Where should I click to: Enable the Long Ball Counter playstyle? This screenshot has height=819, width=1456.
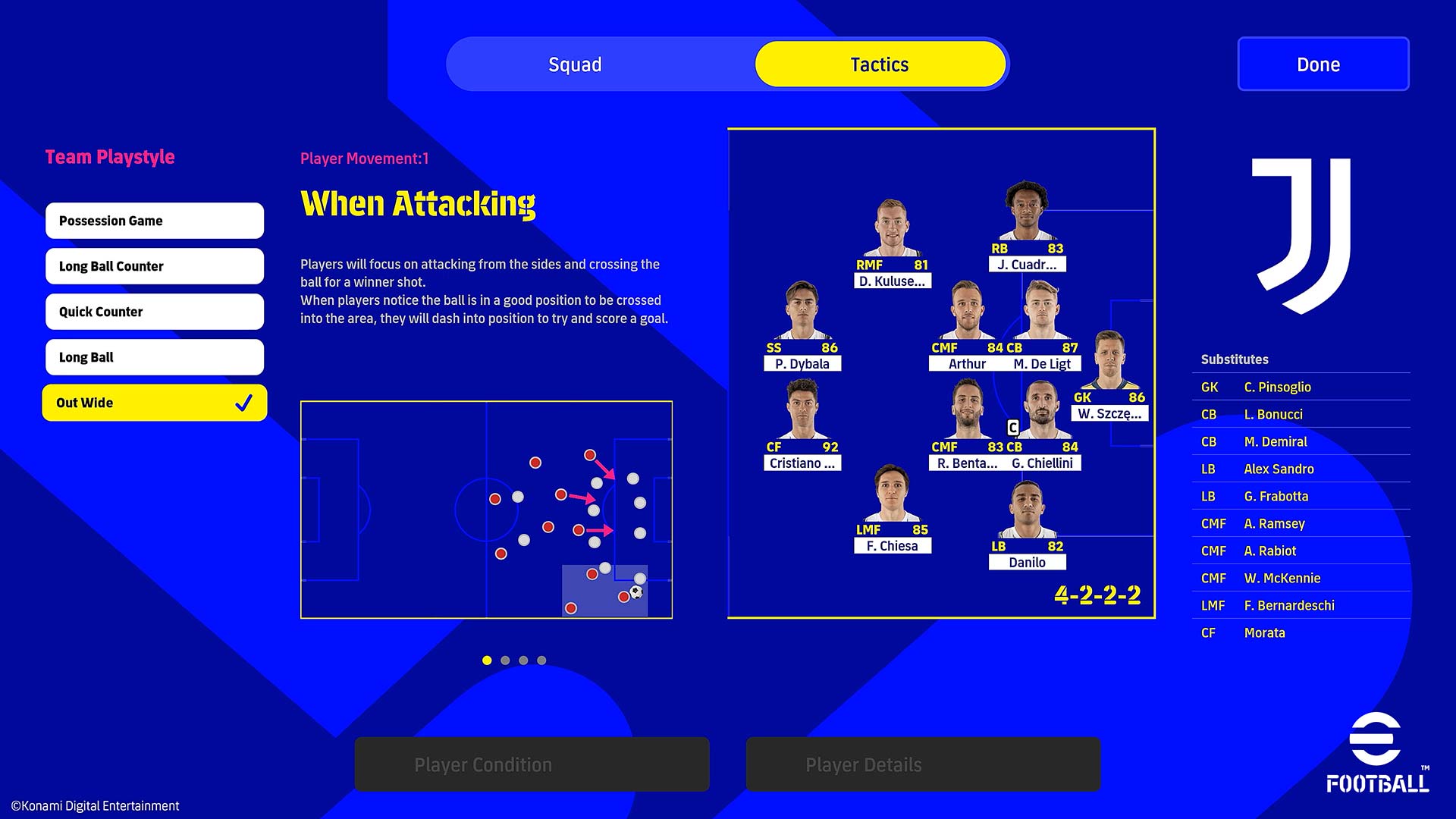point(154,265)
